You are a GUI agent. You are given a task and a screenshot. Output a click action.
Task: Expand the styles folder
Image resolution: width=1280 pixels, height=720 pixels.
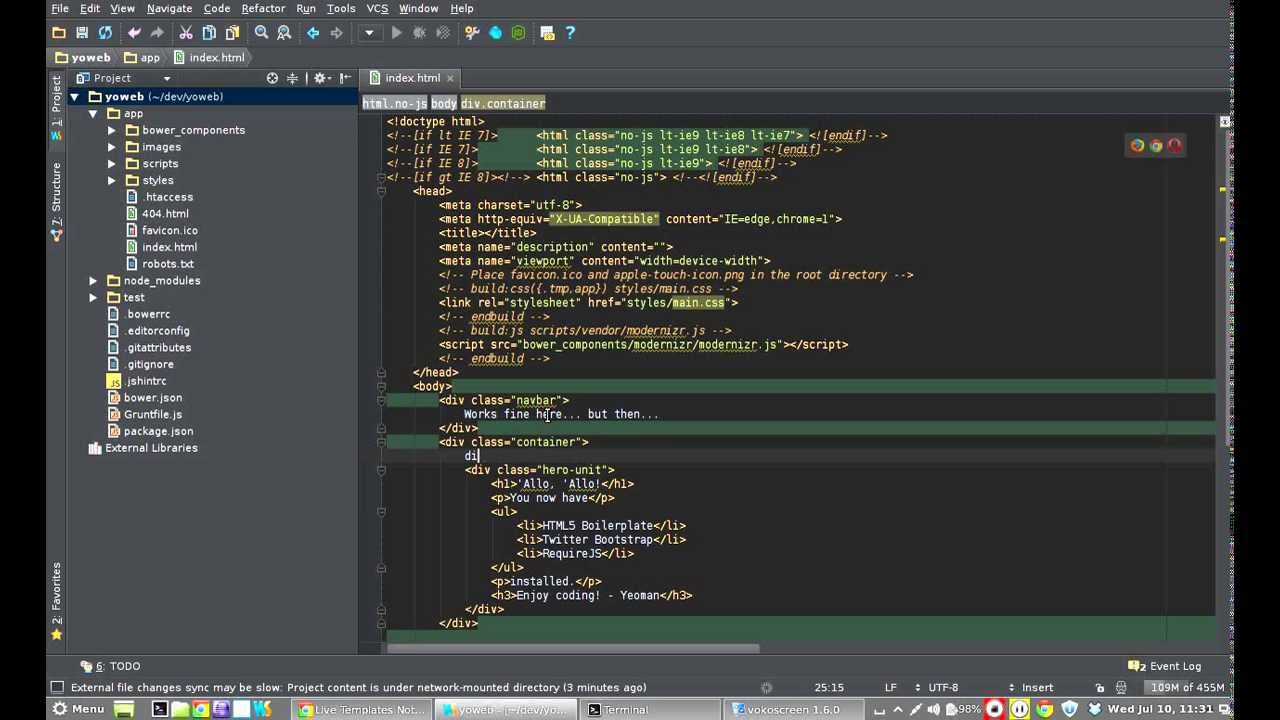click(112, 181)
